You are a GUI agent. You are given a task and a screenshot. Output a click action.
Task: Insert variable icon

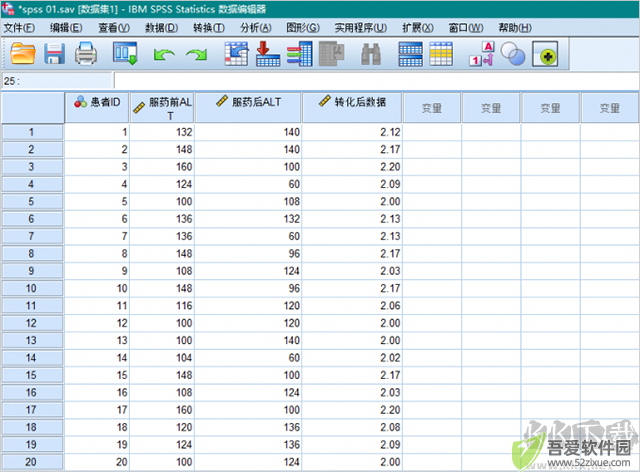441,54
